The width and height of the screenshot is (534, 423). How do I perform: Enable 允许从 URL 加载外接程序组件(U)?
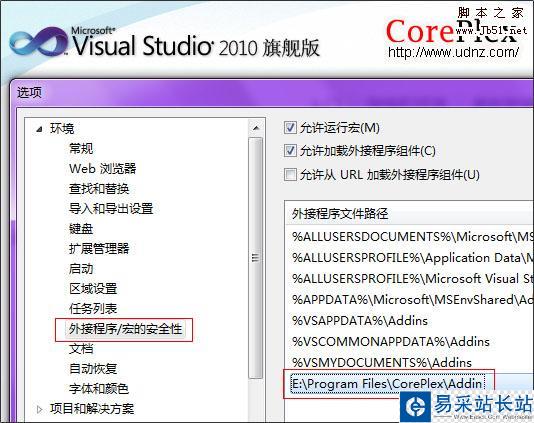pos(290,175)
